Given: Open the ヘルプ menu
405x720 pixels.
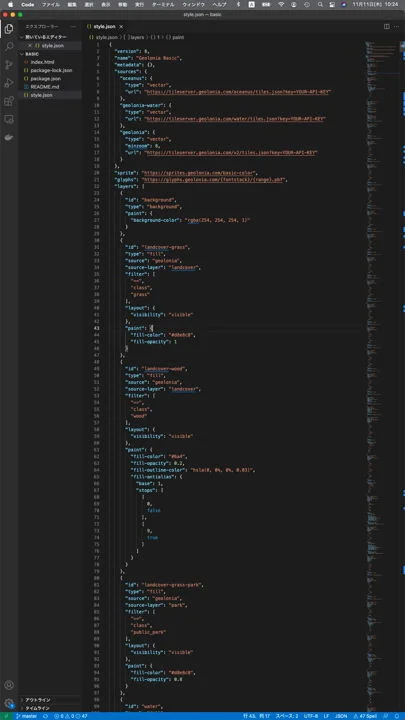Looking at the screenshot, I should (x=219, y=4).
